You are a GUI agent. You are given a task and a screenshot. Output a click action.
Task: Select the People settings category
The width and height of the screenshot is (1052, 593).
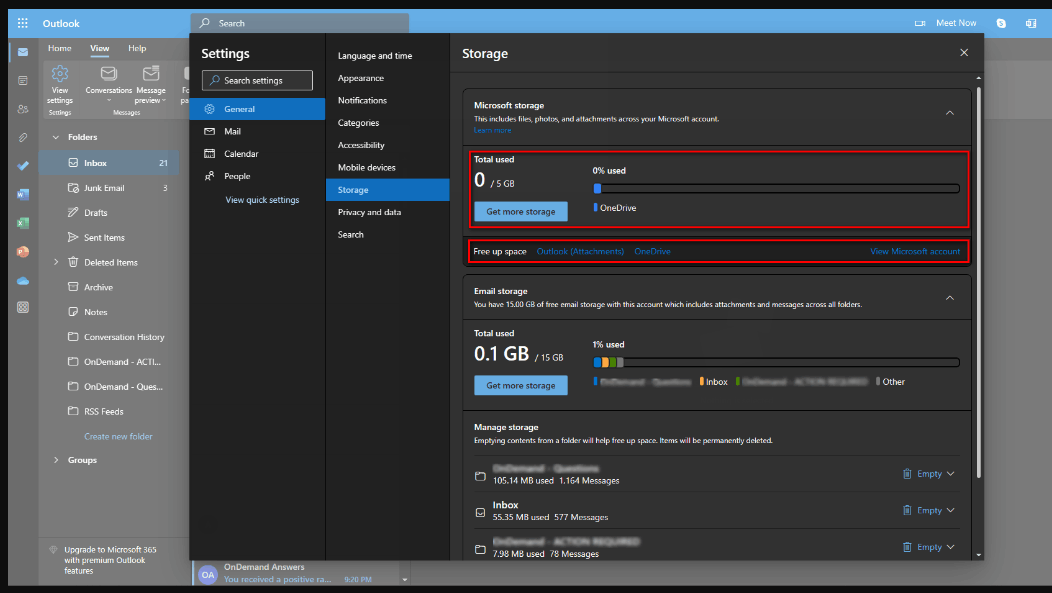[258, 176]
